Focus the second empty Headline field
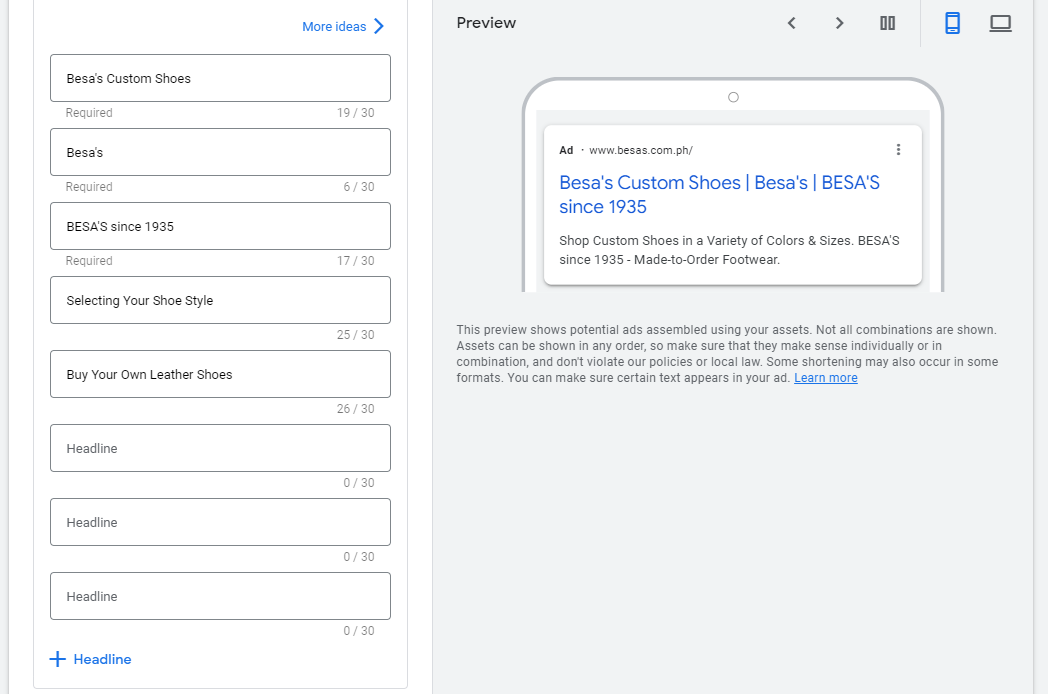The width and height of the screenshot is (1048, 694). click(221, 522)
